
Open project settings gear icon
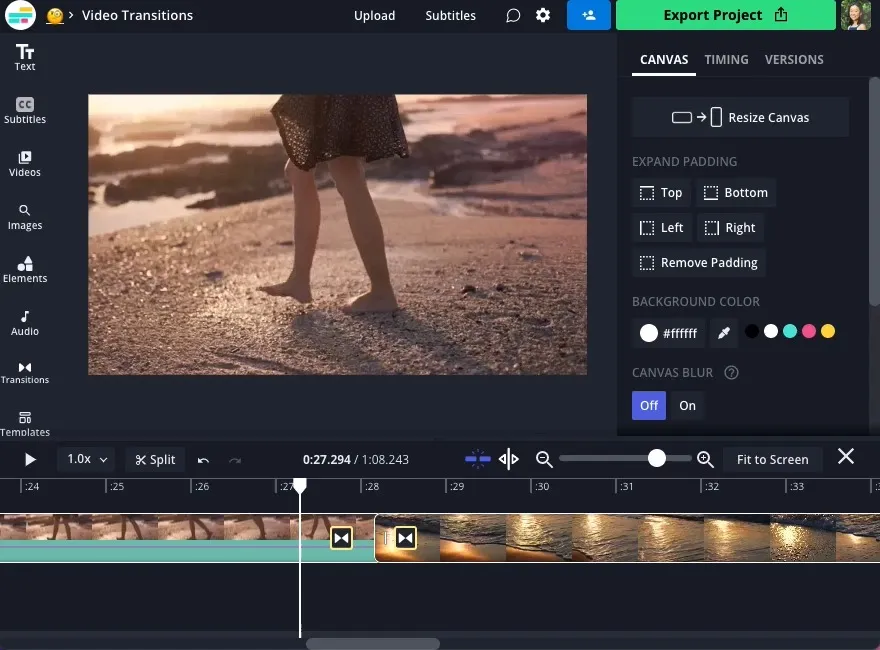tap(543, 16)
